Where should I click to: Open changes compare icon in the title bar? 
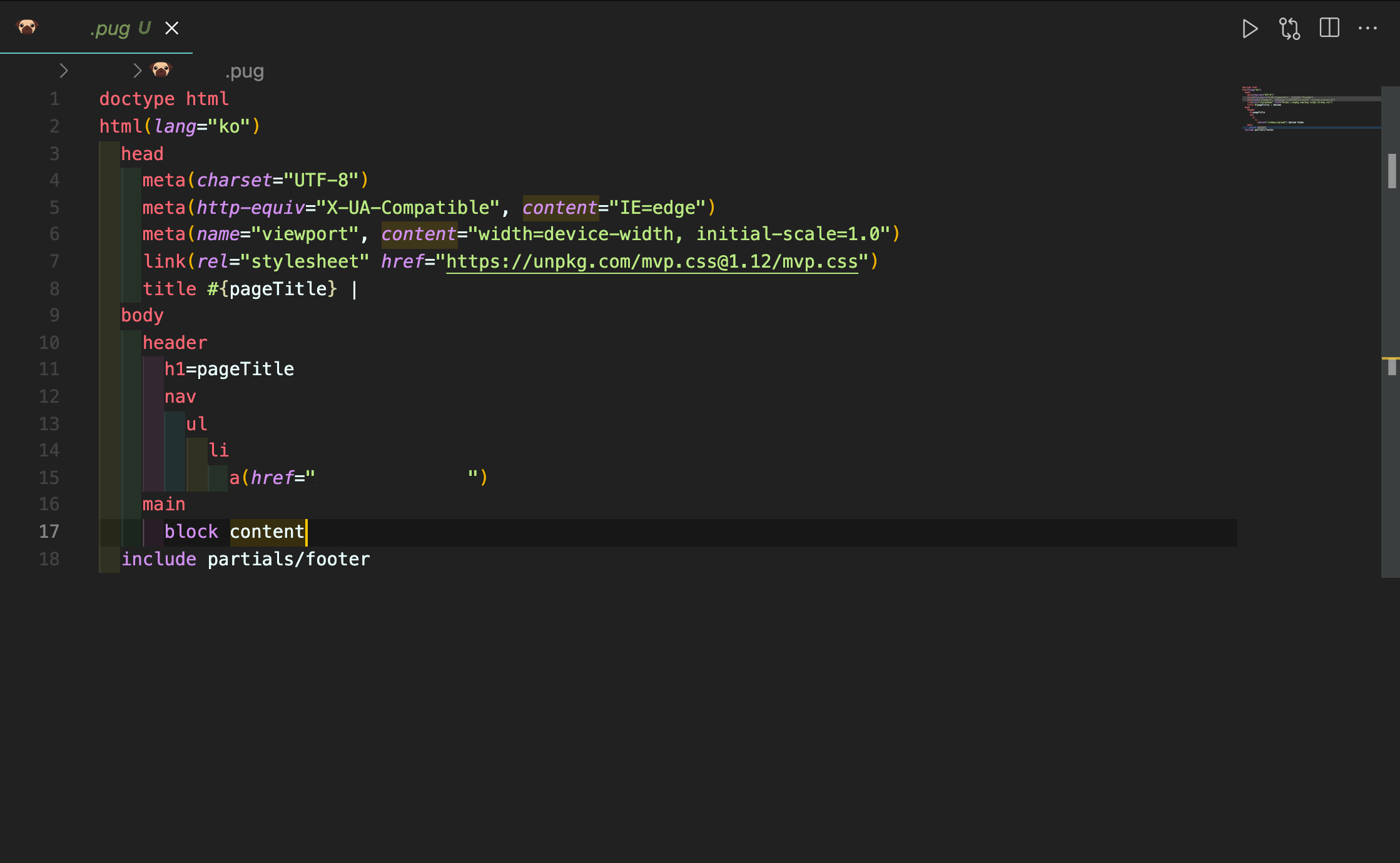tap(1289, 29)
